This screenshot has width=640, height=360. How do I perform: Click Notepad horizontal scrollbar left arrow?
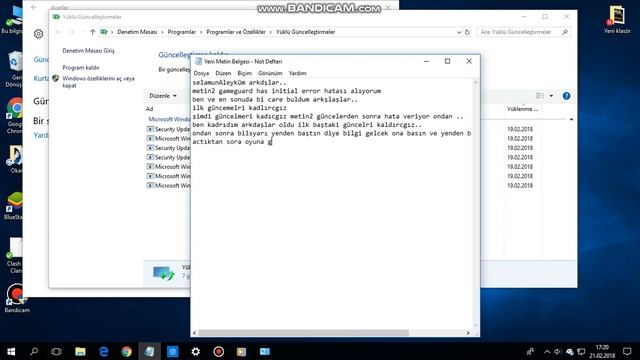click(x=194, y=333)
